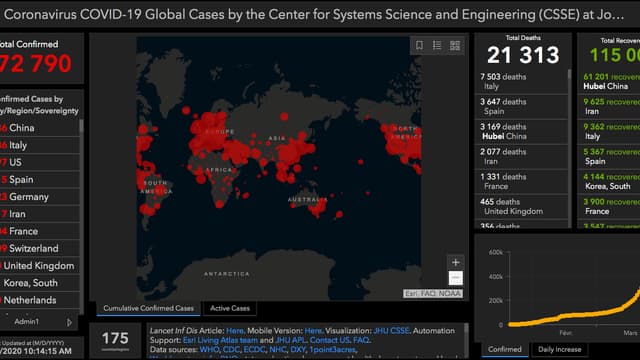Click the 5 367 recovered Spain entry
The image size is (640, 360).
click(609, 156)
